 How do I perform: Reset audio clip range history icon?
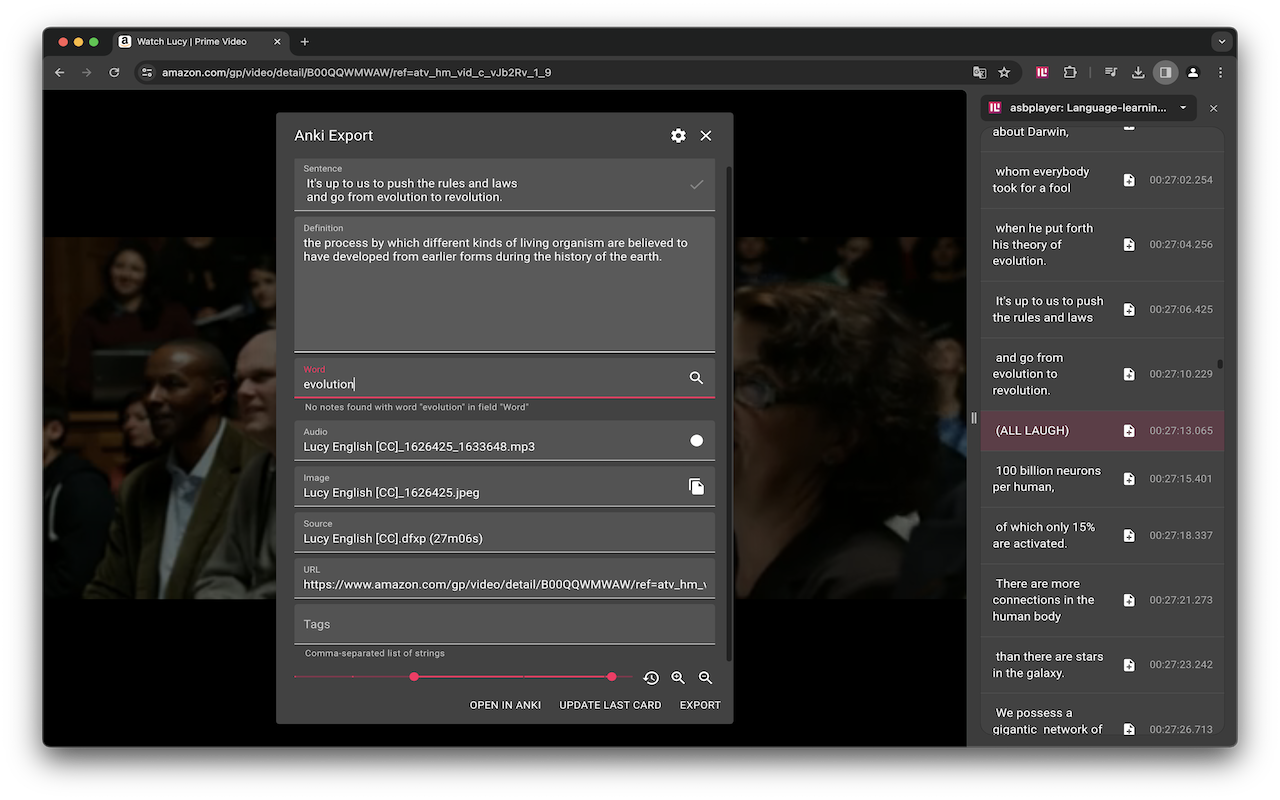(651, 677)
